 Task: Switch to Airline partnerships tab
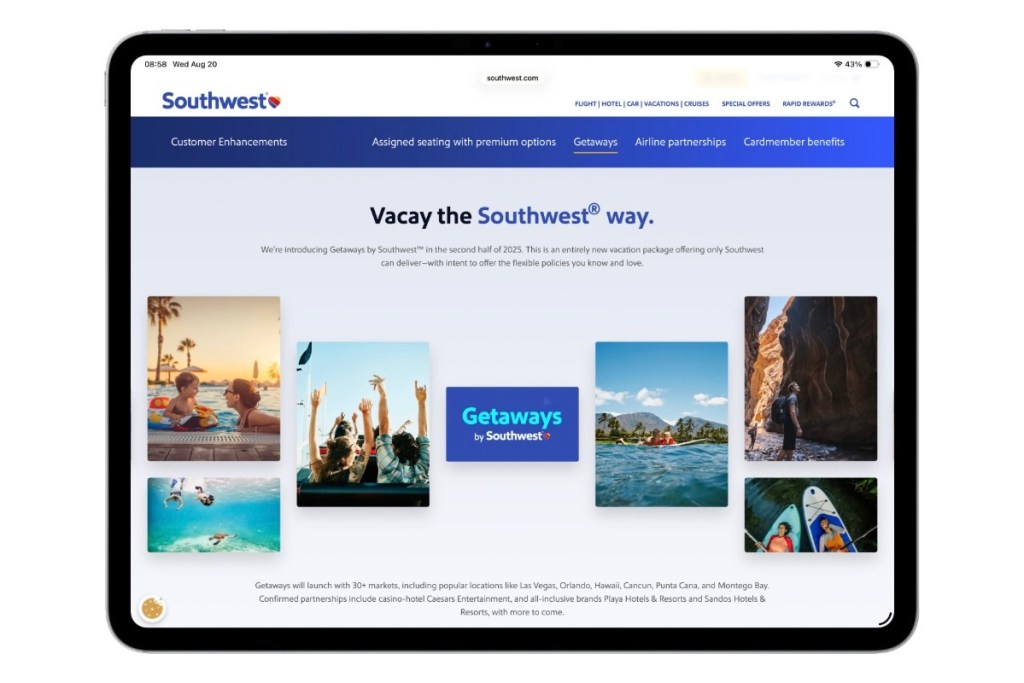coord(680,142)
